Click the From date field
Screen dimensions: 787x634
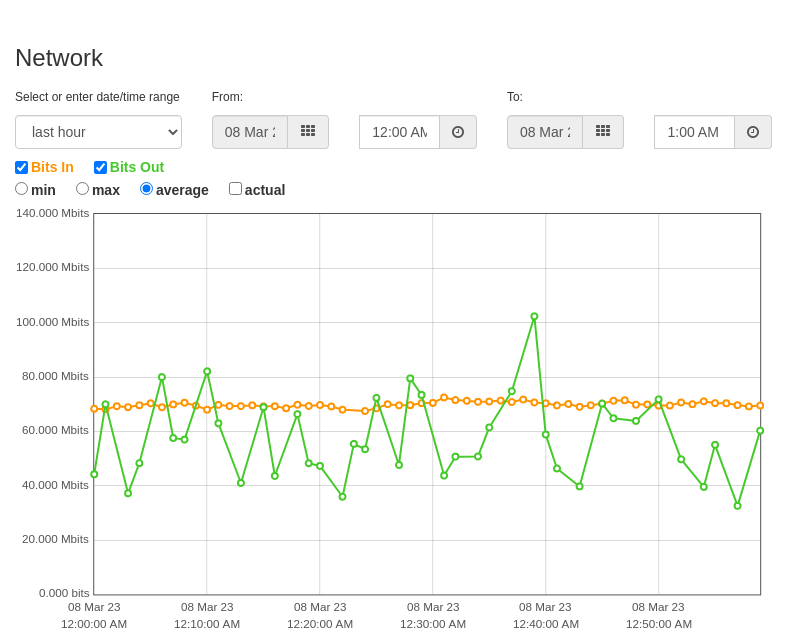tap(250, 132)
